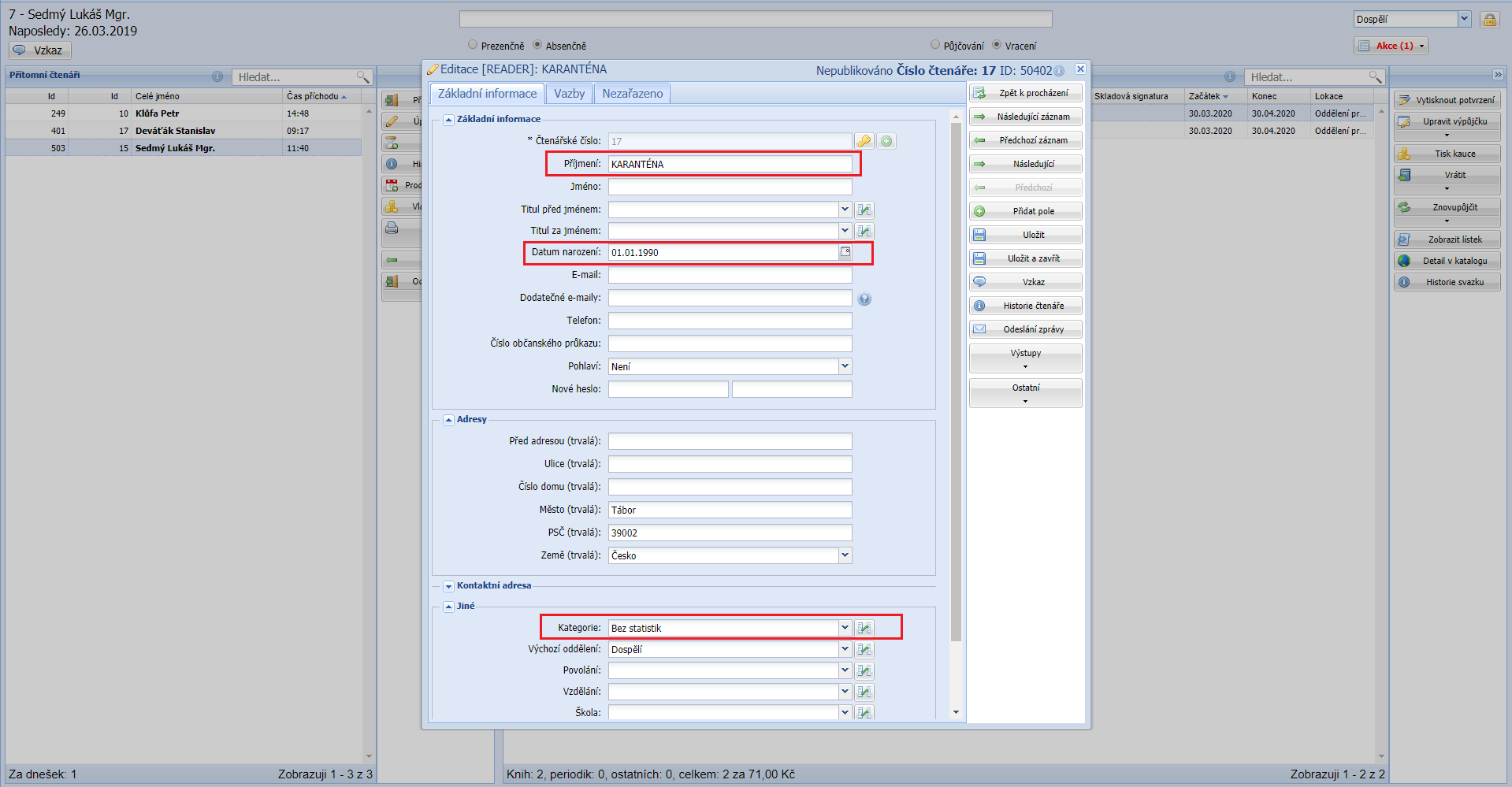This screenshot has width=1512, height=787.
Task: Click dialog scrollbar down arrow
Action: (x=956, y=712)
